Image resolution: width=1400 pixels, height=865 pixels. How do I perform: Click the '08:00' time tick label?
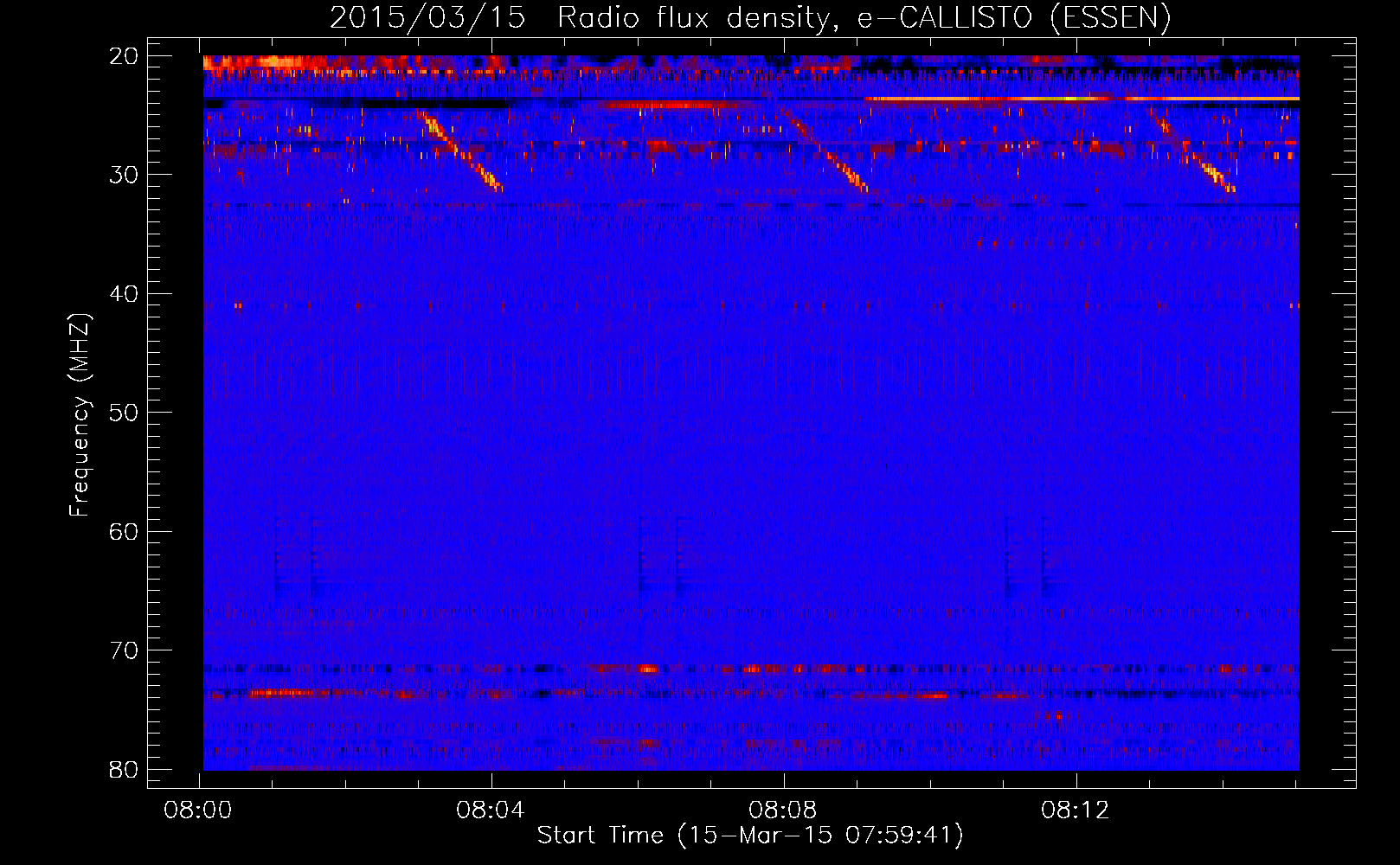coord(198,811)
